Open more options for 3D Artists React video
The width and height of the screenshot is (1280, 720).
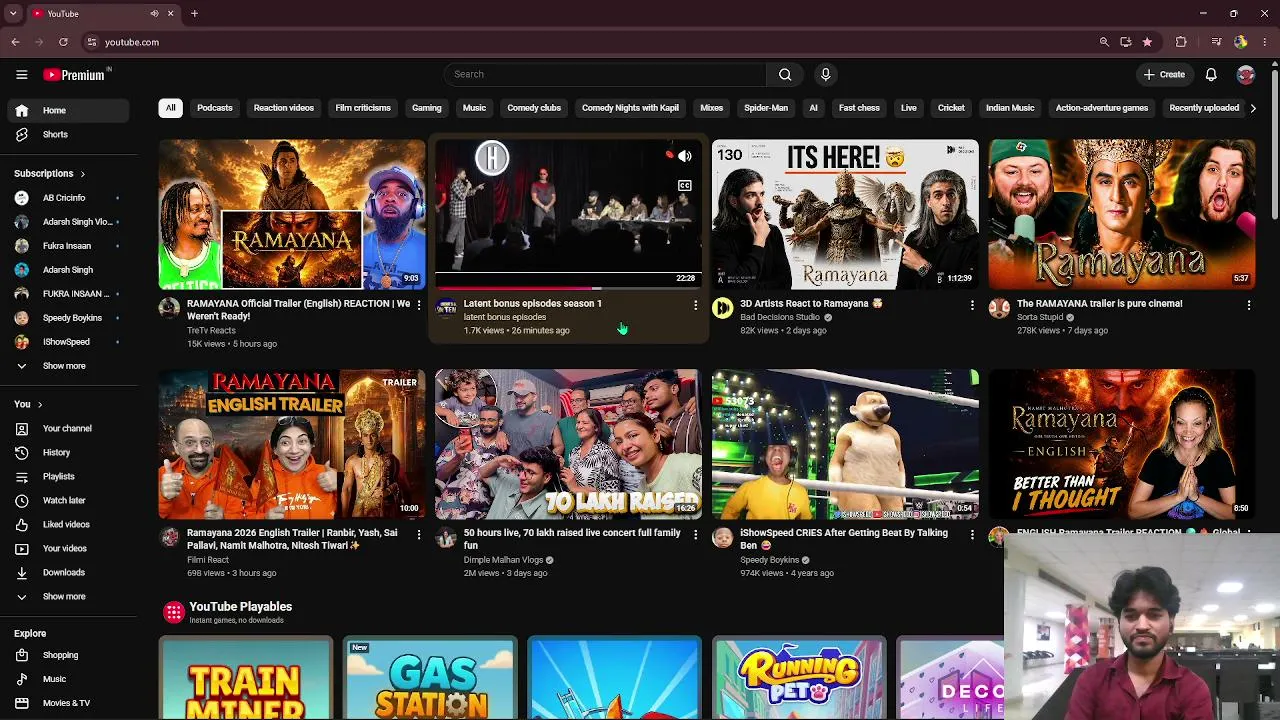tap(972, 305)
